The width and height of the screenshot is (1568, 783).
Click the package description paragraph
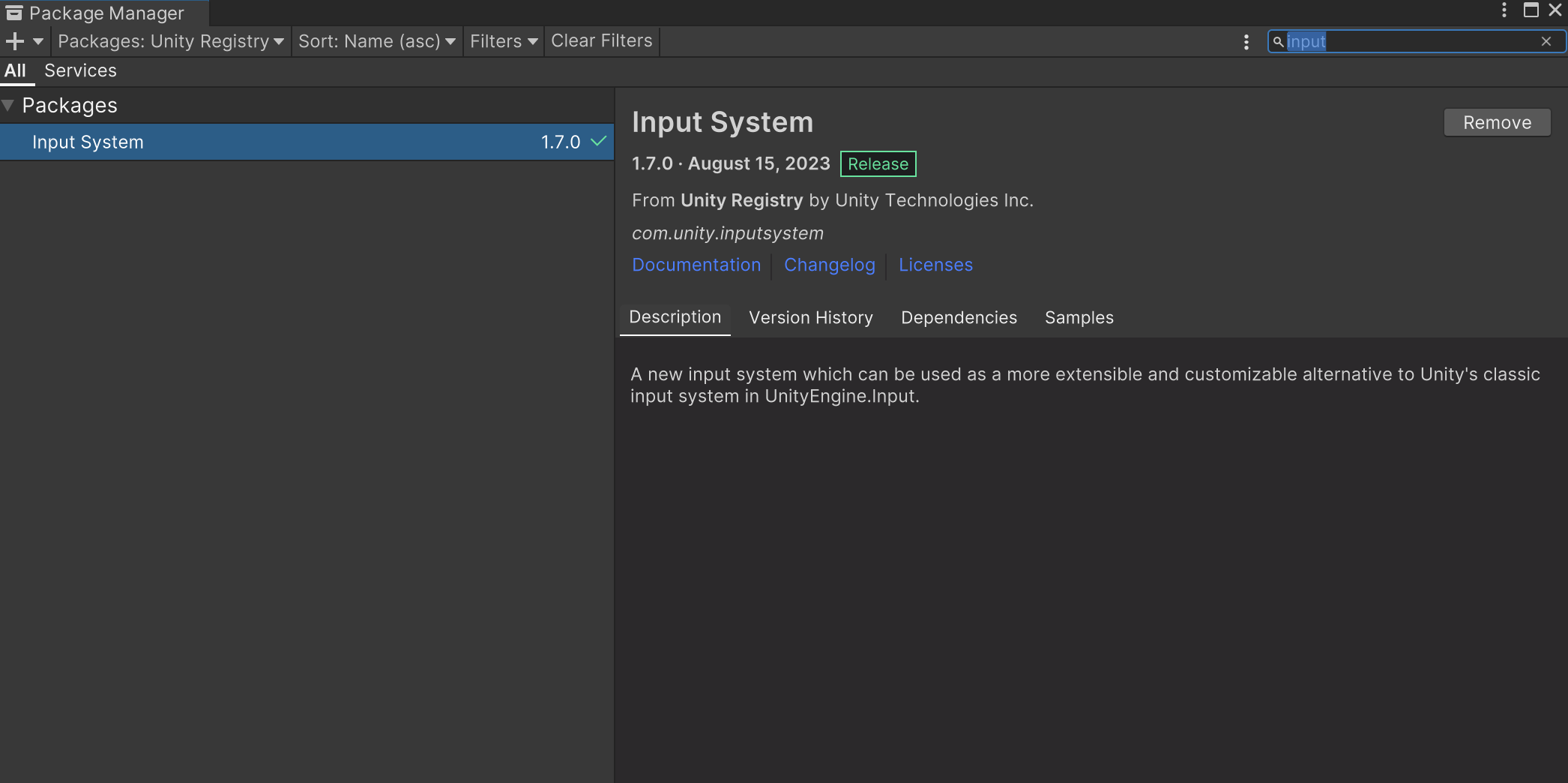pos(1085,385)
